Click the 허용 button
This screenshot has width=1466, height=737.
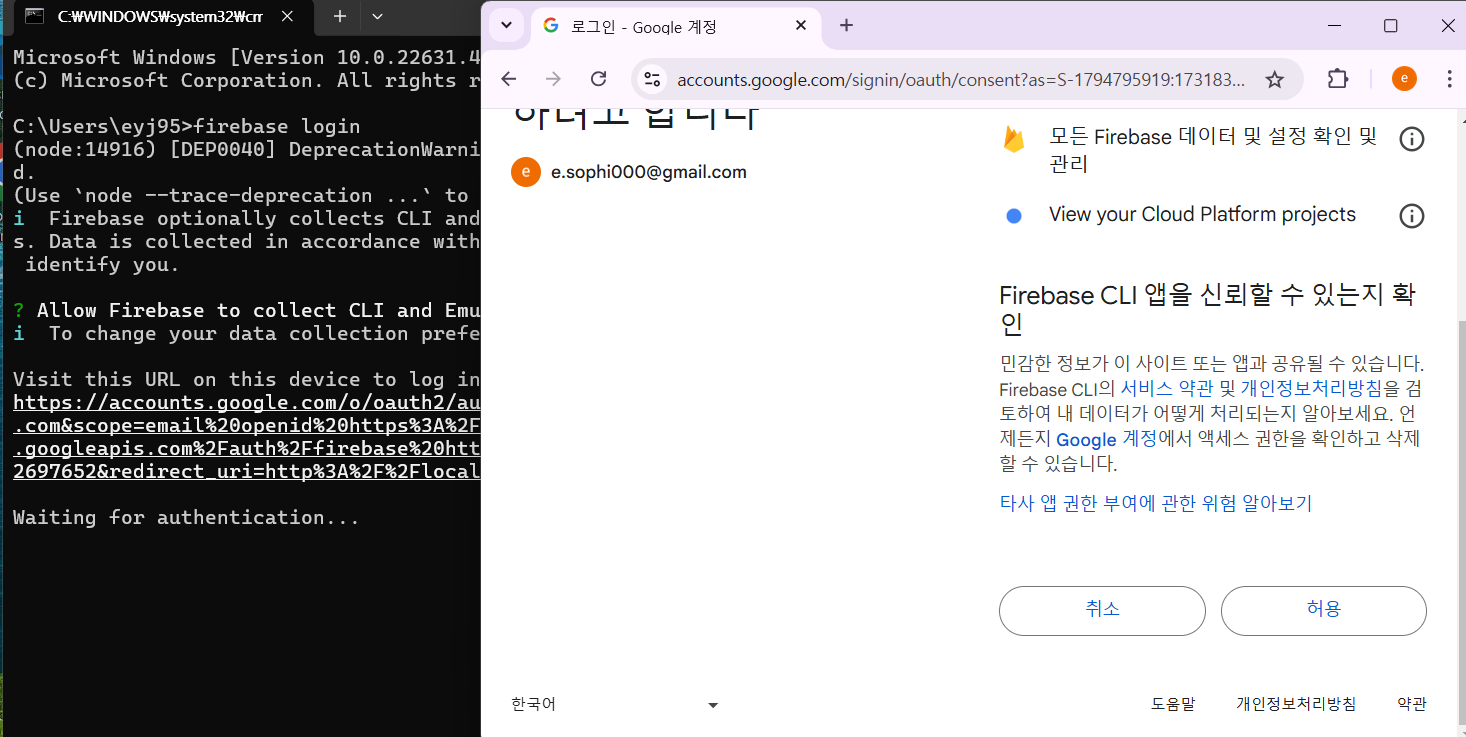1324,610
